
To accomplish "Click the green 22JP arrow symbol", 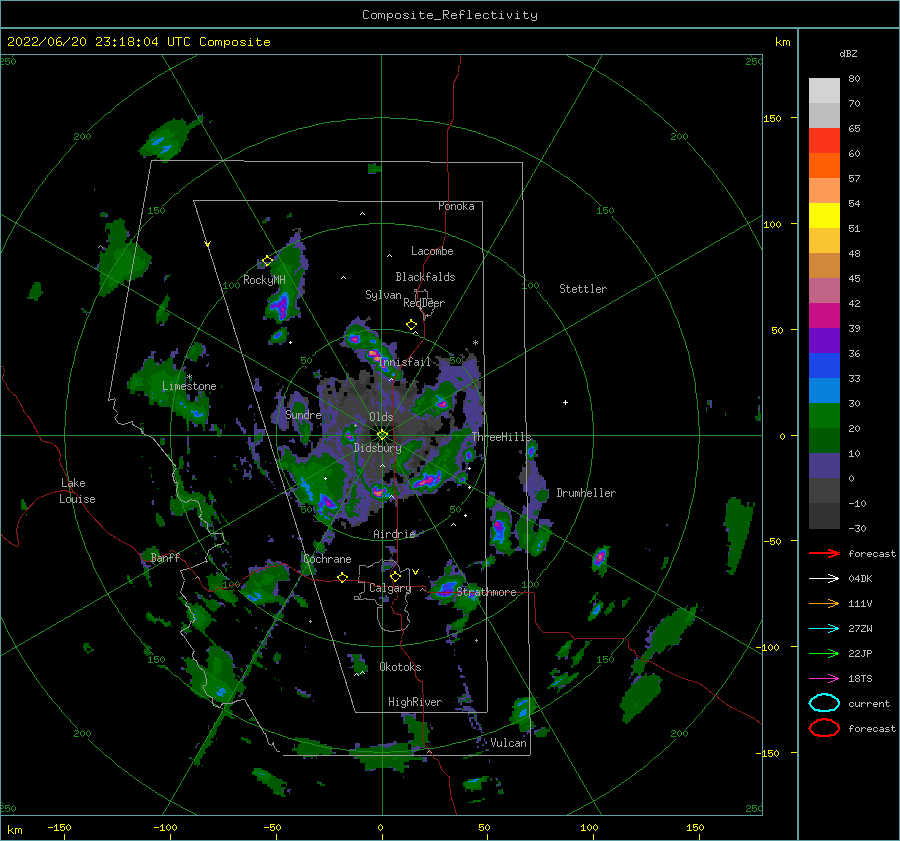I will point(824,653).
